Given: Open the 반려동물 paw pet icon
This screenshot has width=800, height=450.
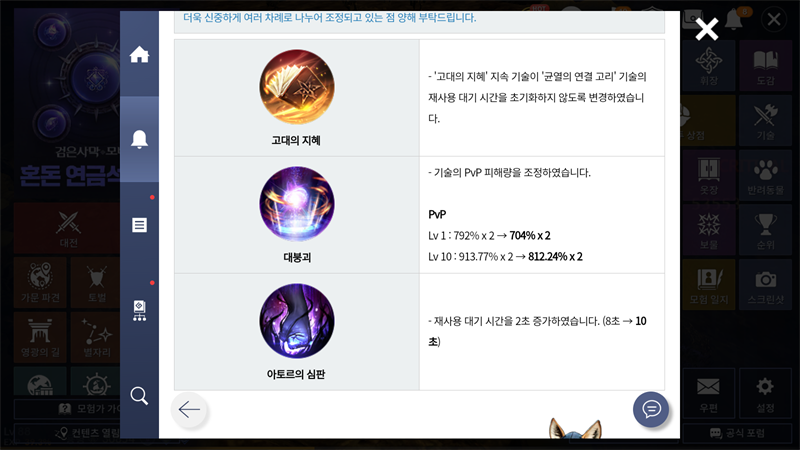Looking at the screenshot, I should click(x=765, y=175).
